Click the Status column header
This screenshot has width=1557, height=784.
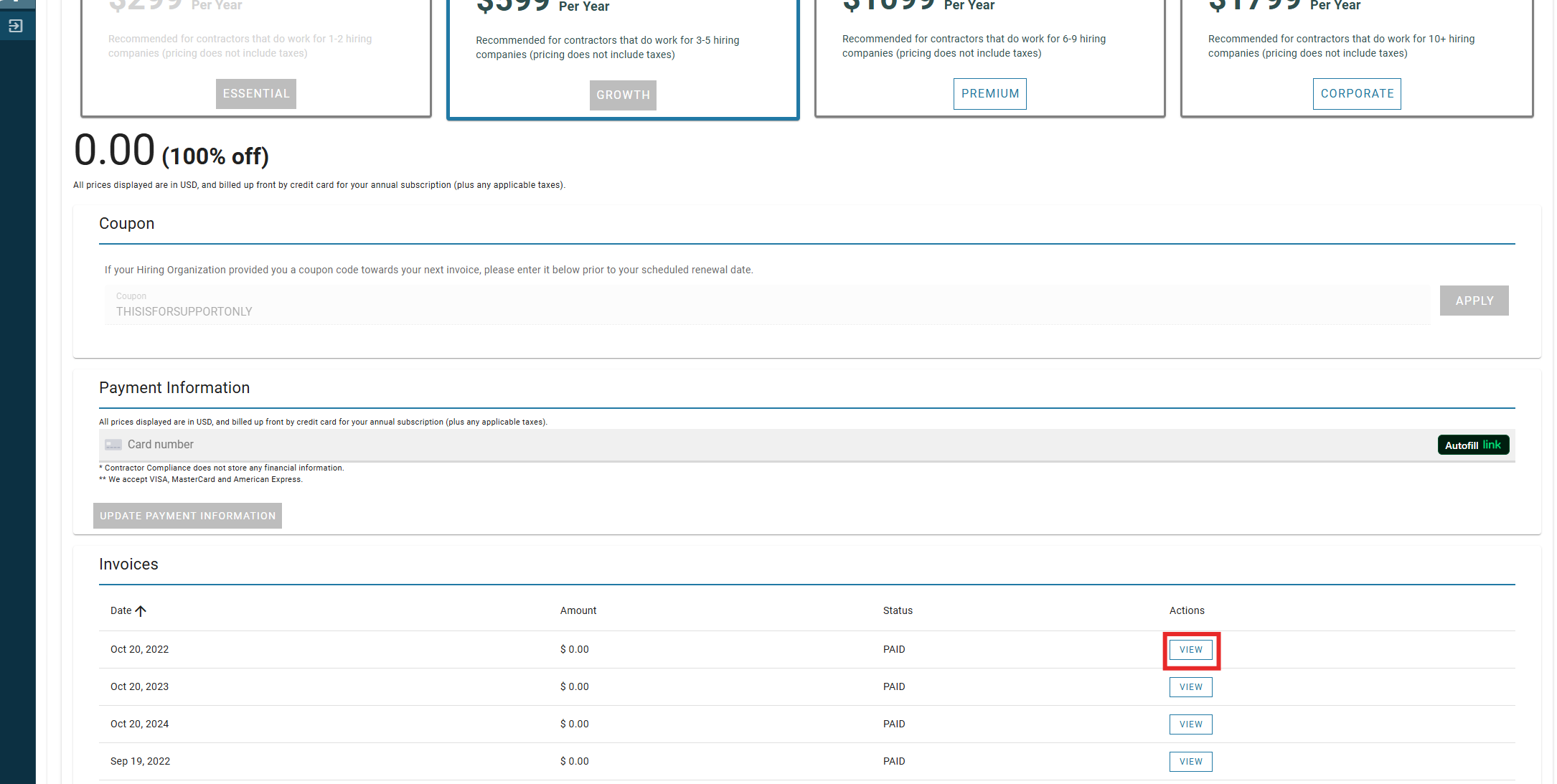point(897,611)
